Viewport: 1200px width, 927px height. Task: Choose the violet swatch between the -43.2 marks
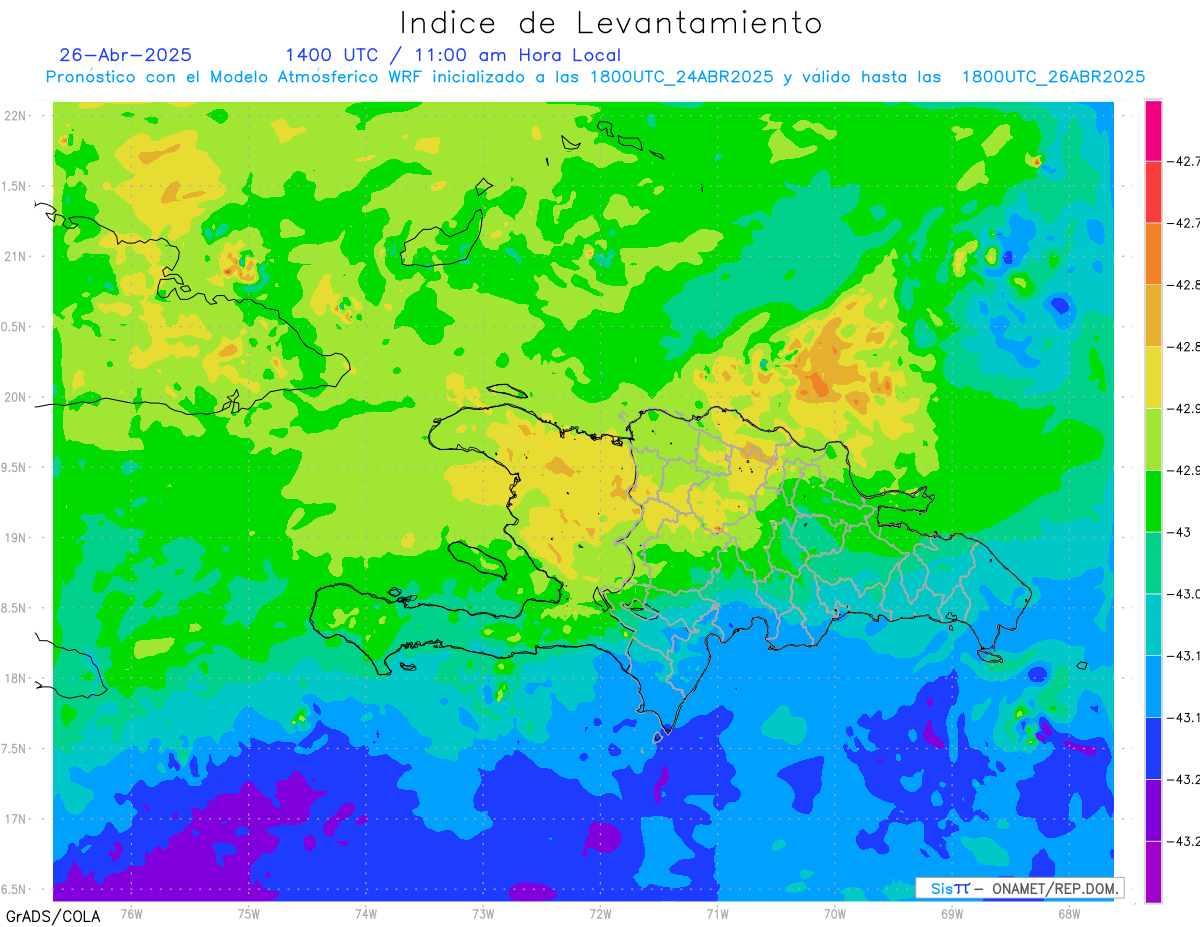[1153, 811]
